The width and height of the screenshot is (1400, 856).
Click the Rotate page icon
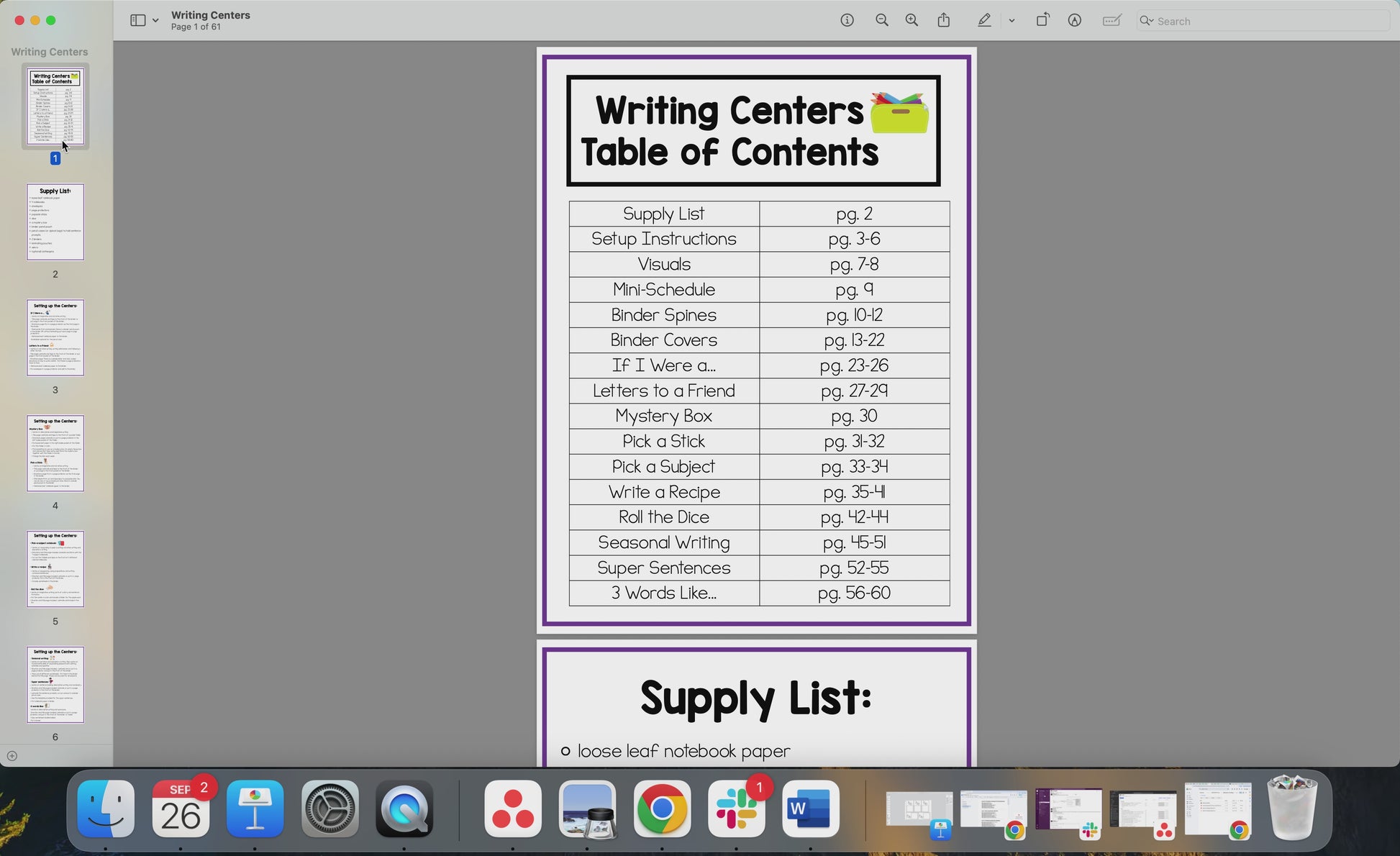coord(1042,21)
